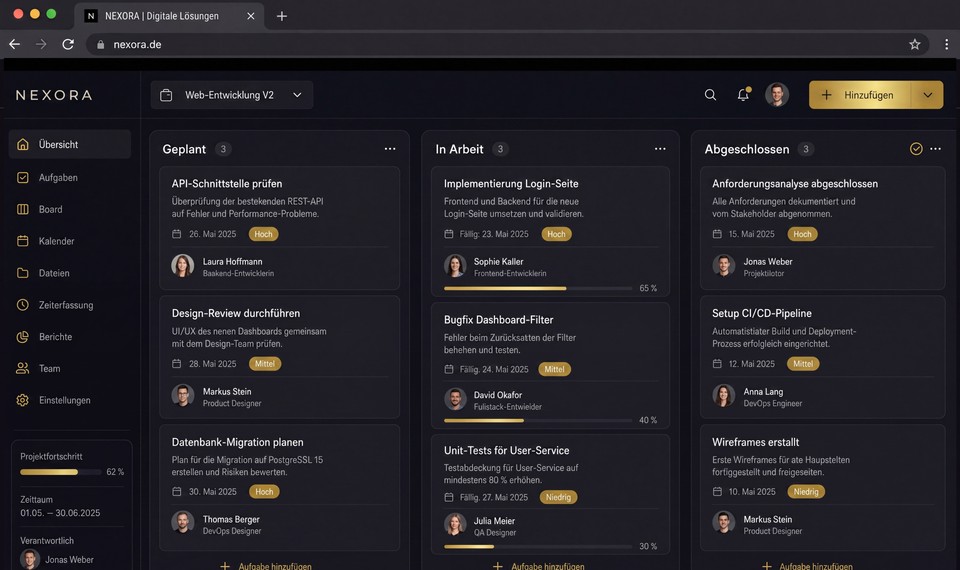Click the task count badge beside Geplant
This screenshot has height=570, width=960.
point(223,149)
